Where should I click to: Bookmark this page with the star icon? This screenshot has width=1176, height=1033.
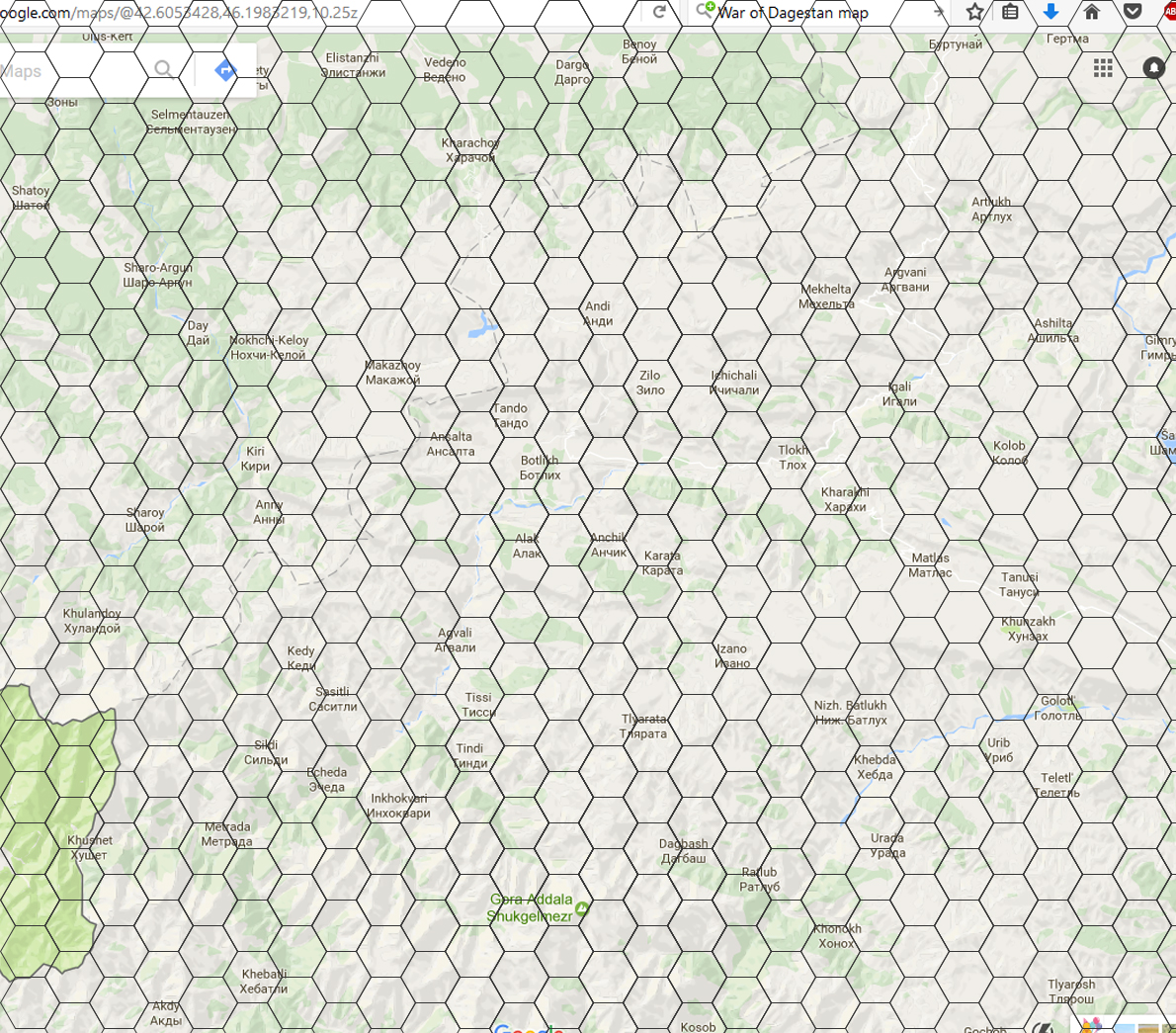974,12
